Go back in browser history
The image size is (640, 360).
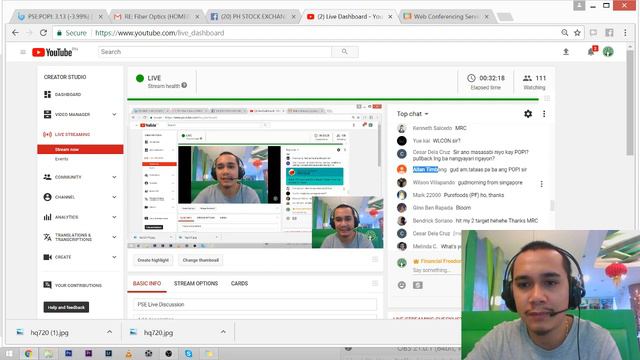[15, 33]
